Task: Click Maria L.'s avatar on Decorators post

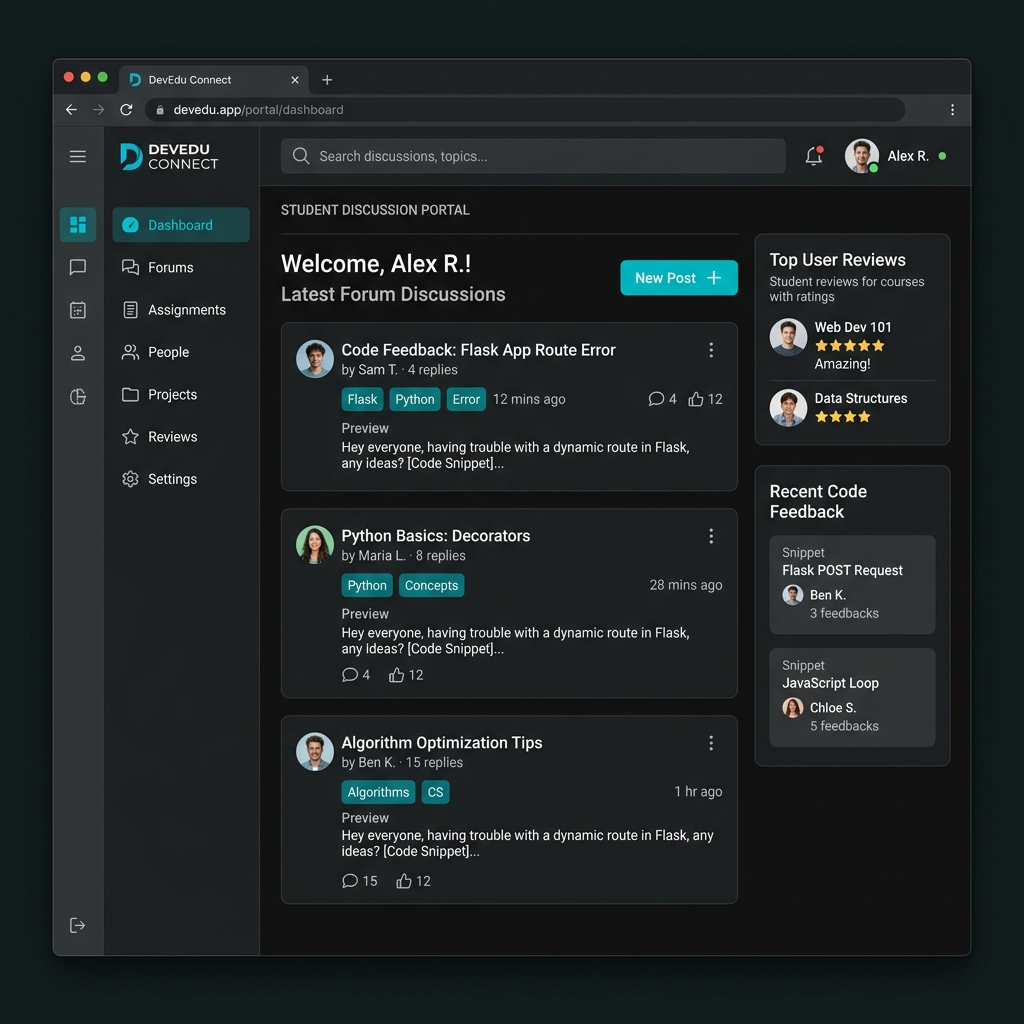Action: pyautogui.click(x=315, y=545)
